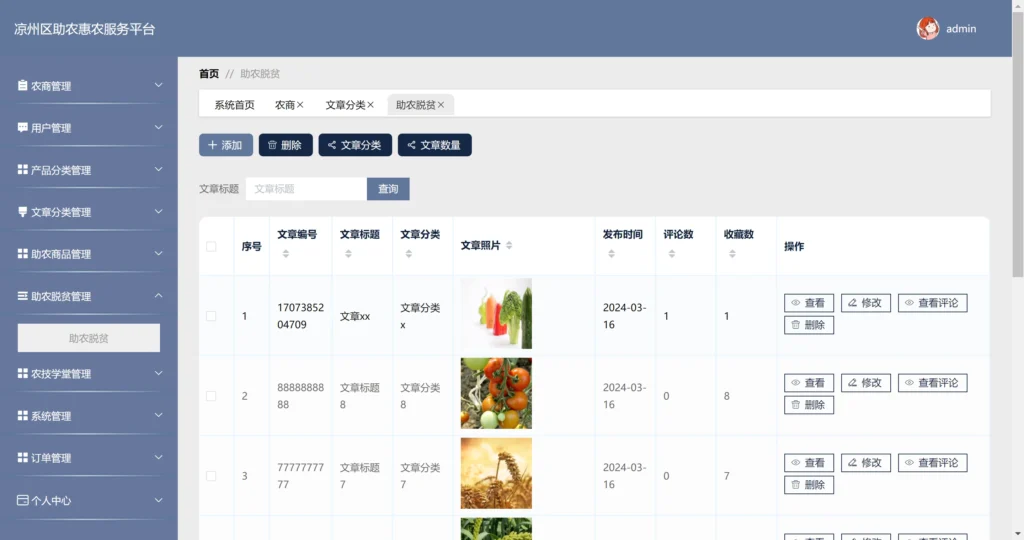Open the 文章数量 chart button

pos(435,145)
